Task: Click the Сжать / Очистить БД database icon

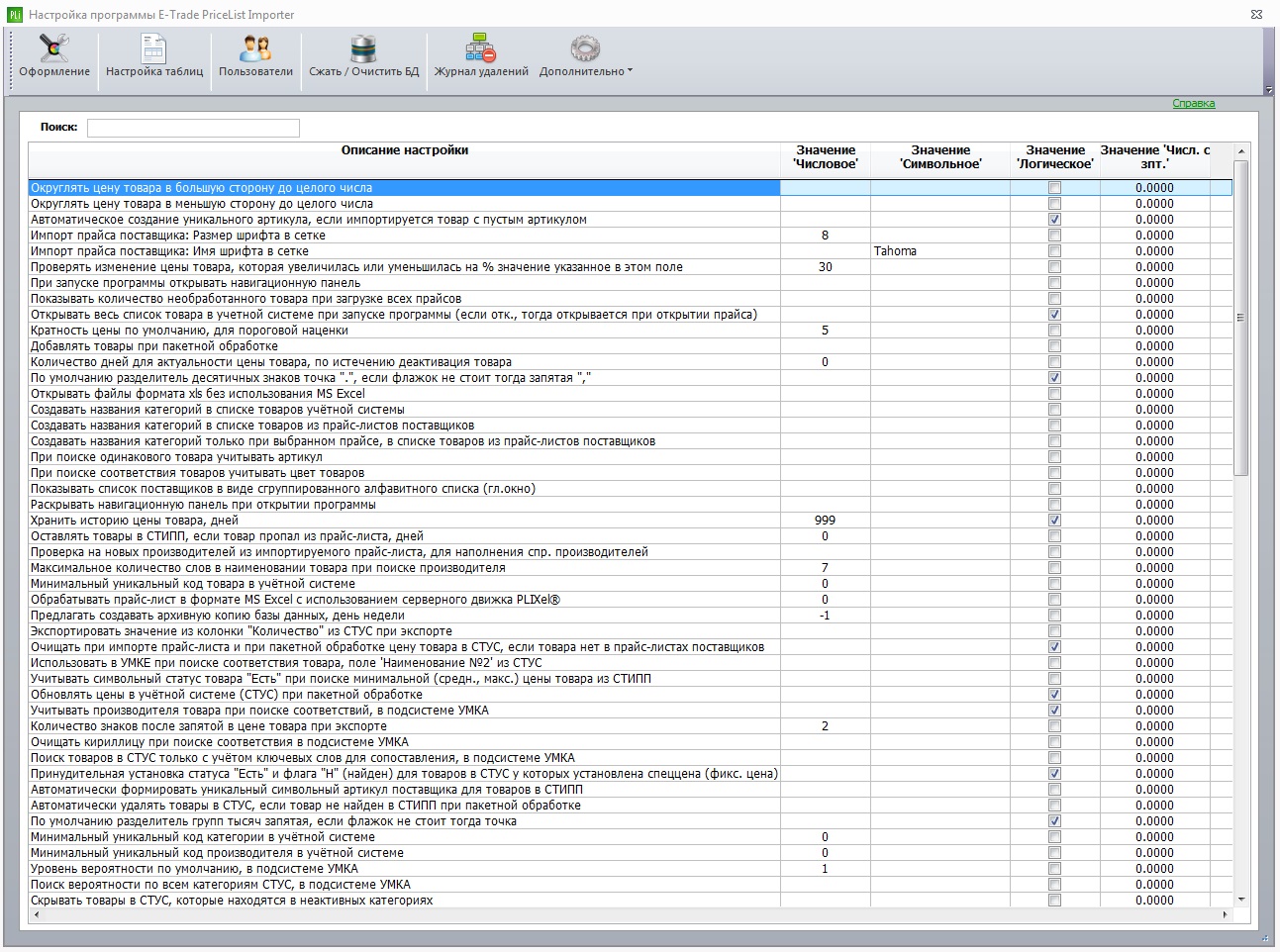Action: 363,49
